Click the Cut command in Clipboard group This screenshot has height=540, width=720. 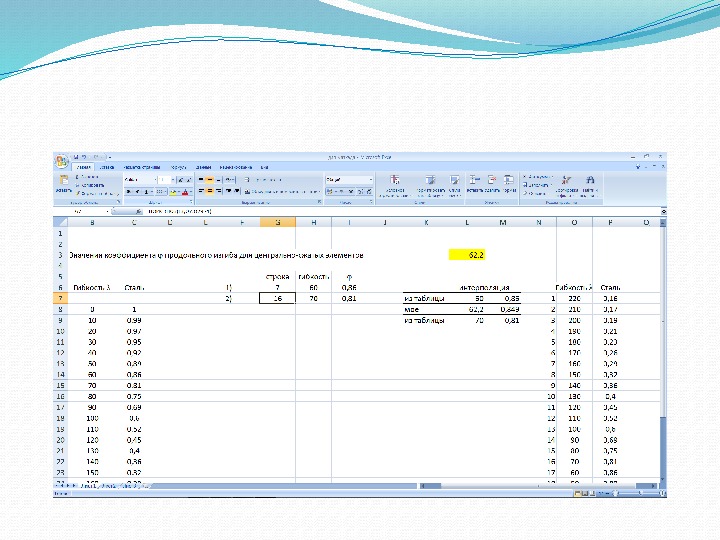pyautogui.click(x=87, y=177)
